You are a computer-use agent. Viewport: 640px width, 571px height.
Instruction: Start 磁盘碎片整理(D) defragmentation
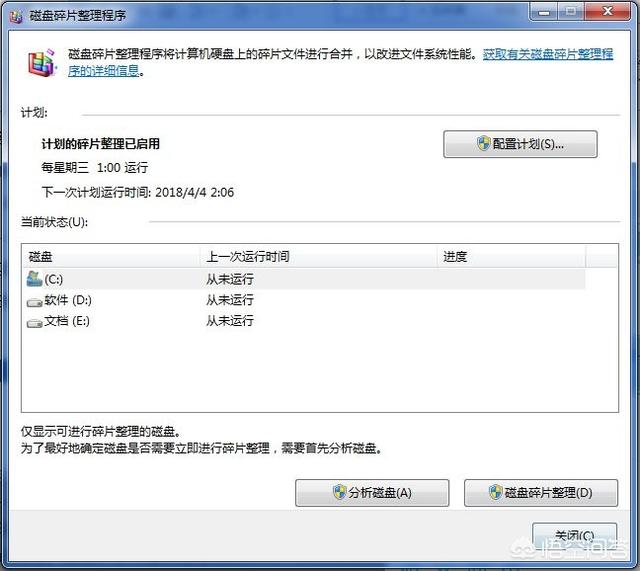(541, 493)
